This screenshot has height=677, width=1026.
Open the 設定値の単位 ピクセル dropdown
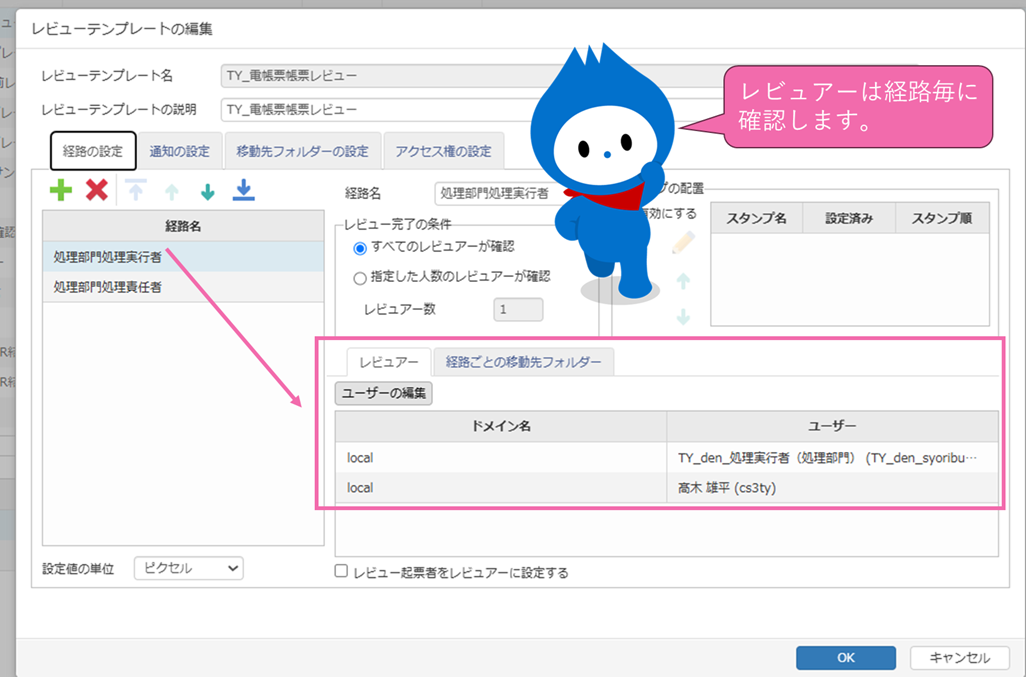[188, 568]
